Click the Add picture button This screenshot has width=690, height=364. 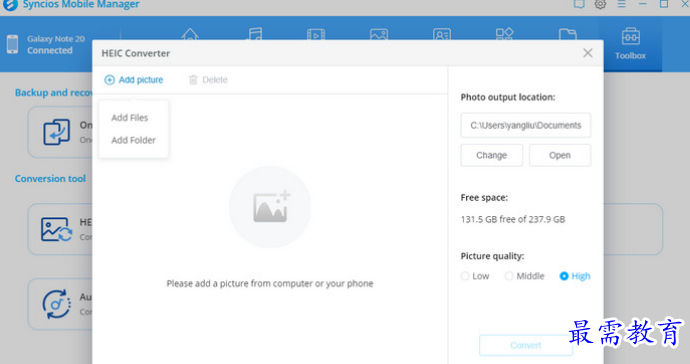(134, 80)
